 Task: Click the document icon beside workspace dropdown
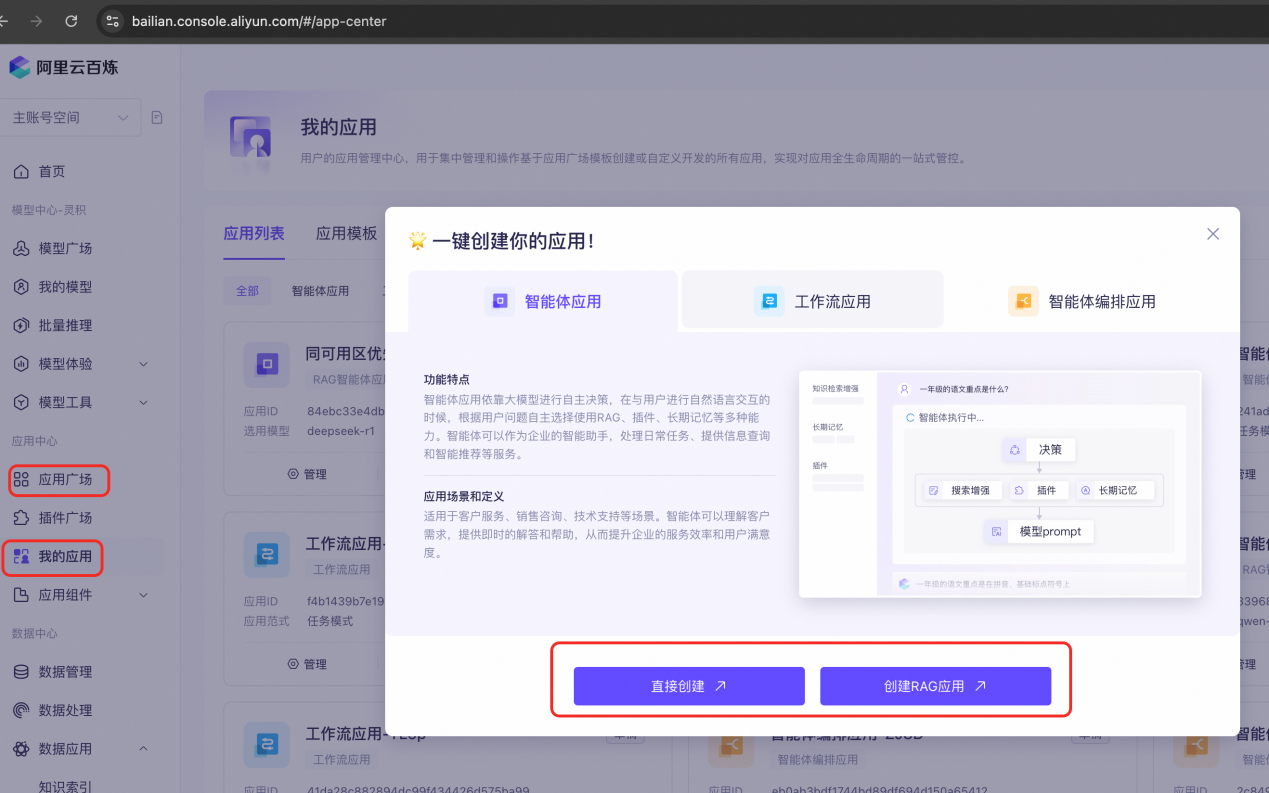pos(157,117)
